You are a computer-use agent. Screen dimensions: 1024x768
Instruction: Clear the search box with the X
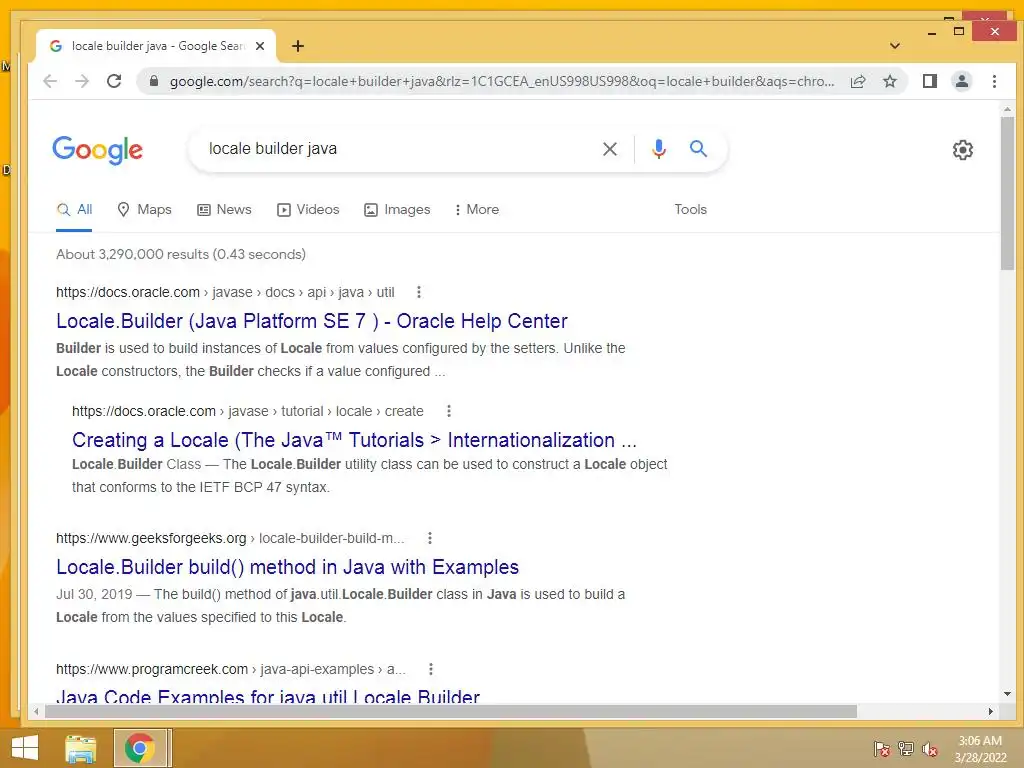pos(610,149)
